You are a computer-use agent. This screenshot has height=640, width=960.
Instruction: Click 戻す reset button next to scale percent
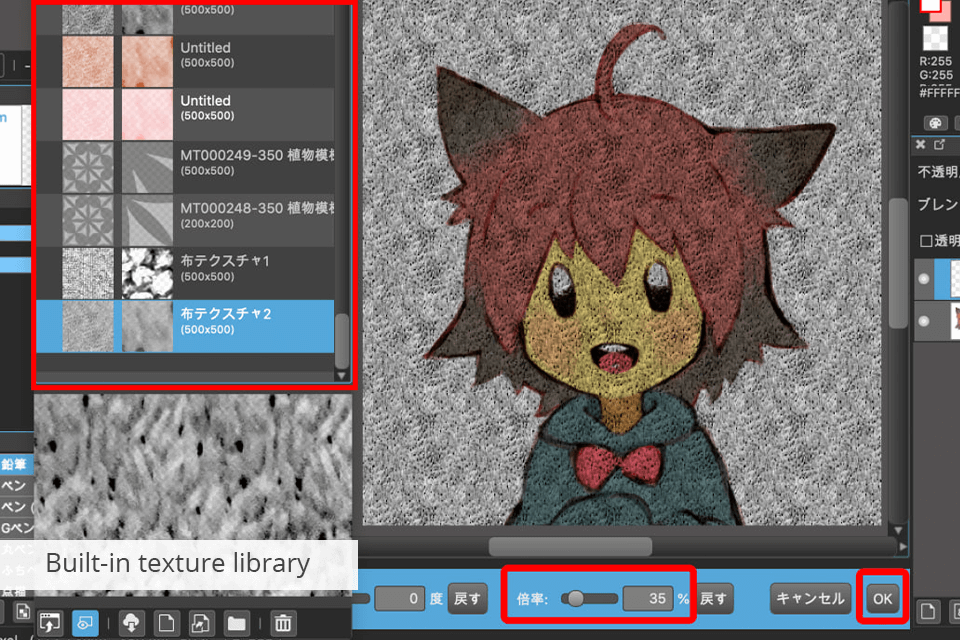coord(713,598)
